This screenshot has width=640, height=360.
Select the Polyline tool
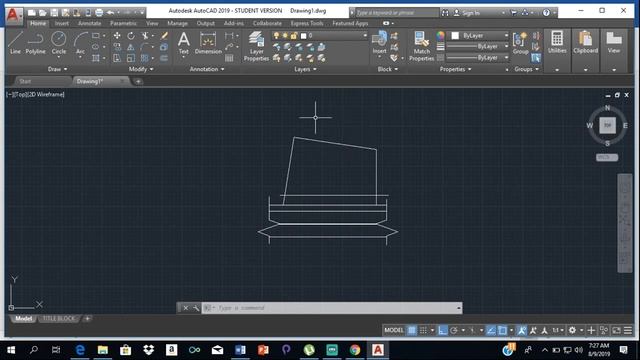[36, 43]
